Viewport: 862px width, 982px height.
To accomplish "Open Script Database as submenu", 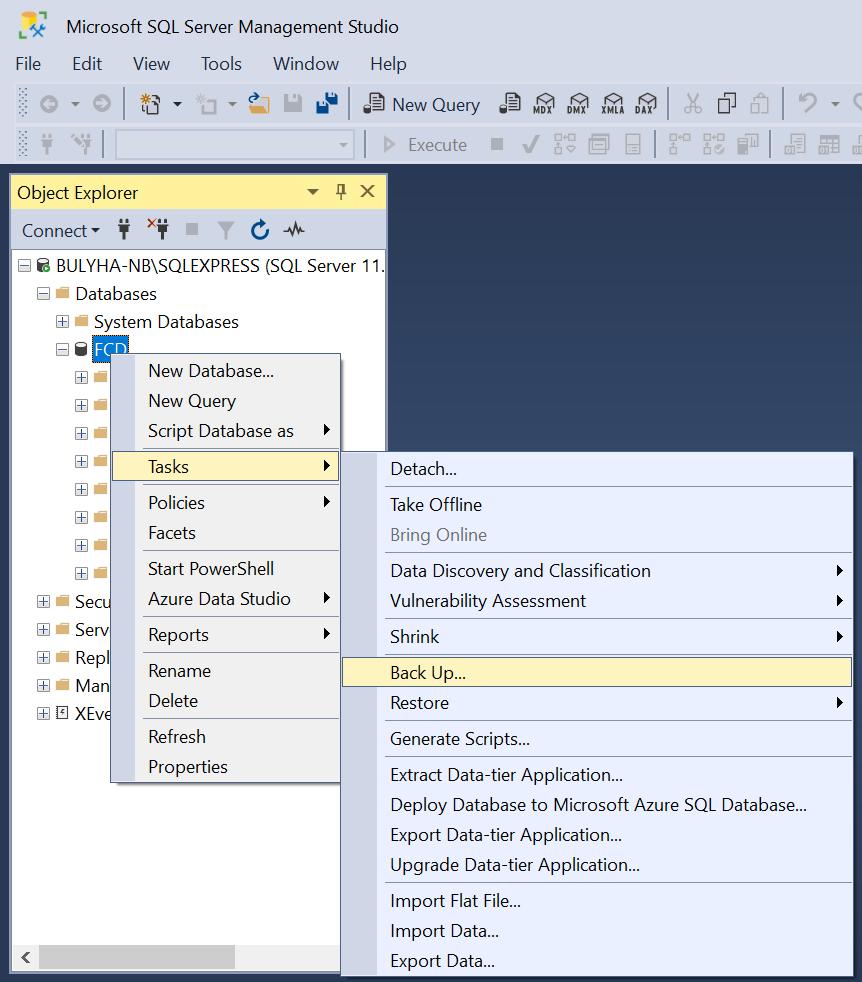I will (x=226, y=431).
